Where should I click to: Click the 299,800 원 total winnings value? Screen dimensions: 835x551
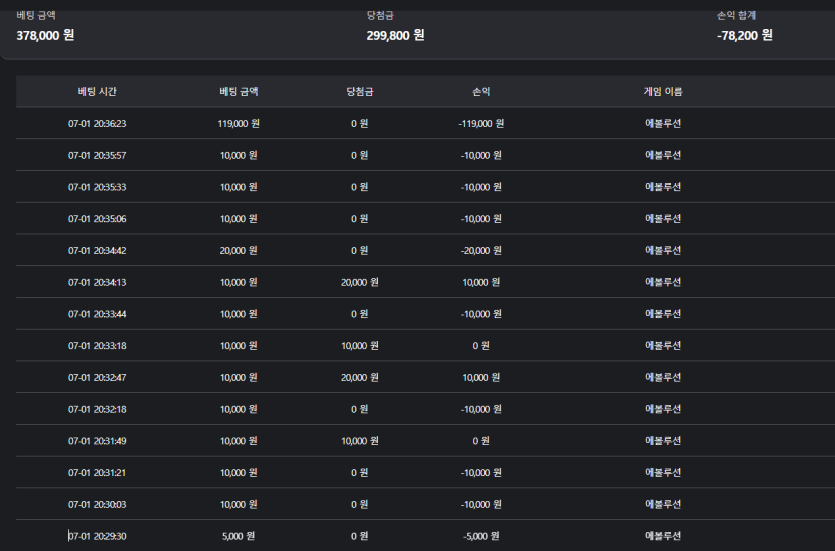395,36
